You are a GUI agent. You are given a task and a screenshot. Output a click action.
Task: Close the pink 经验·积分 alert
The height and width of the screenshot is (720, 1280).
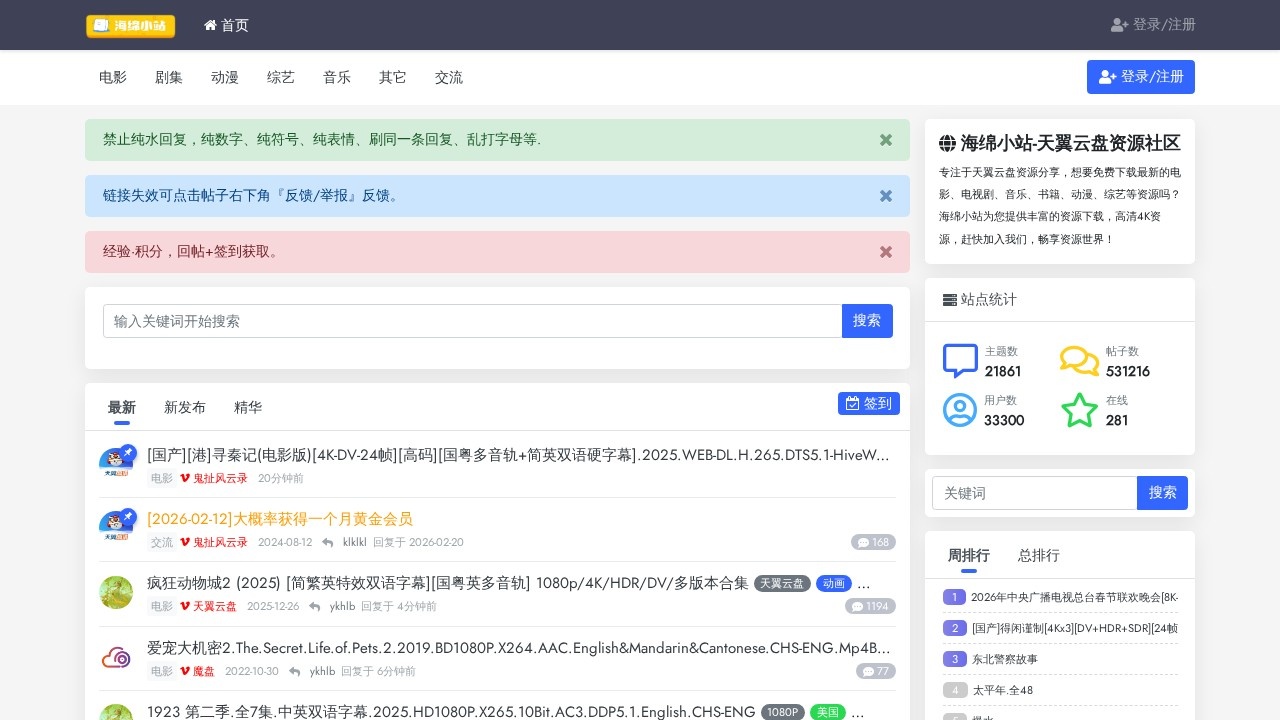[885, 252]
